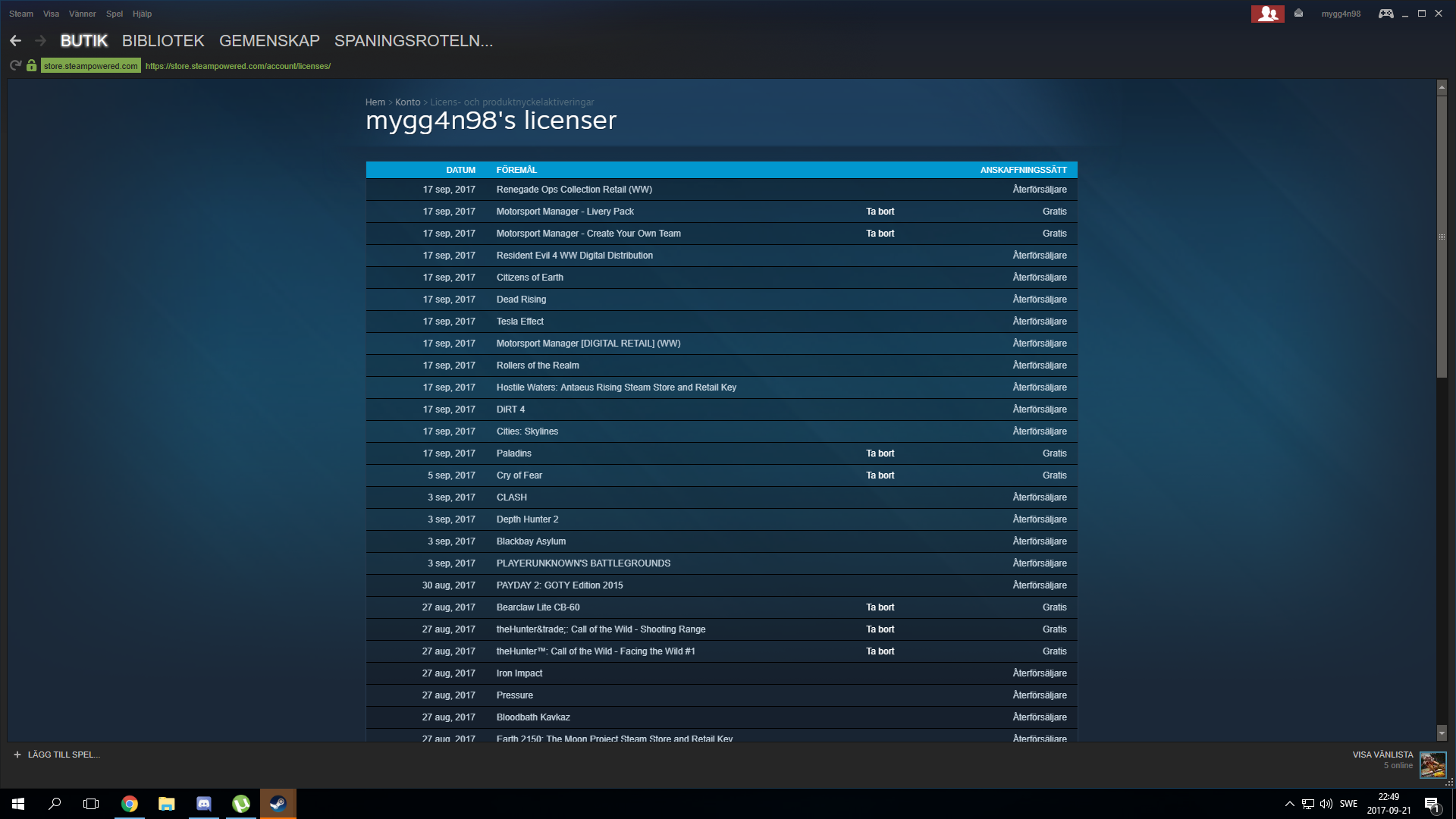
Task: Click the vertical scrollbar thumb
Action: (x=1442, y=237)
